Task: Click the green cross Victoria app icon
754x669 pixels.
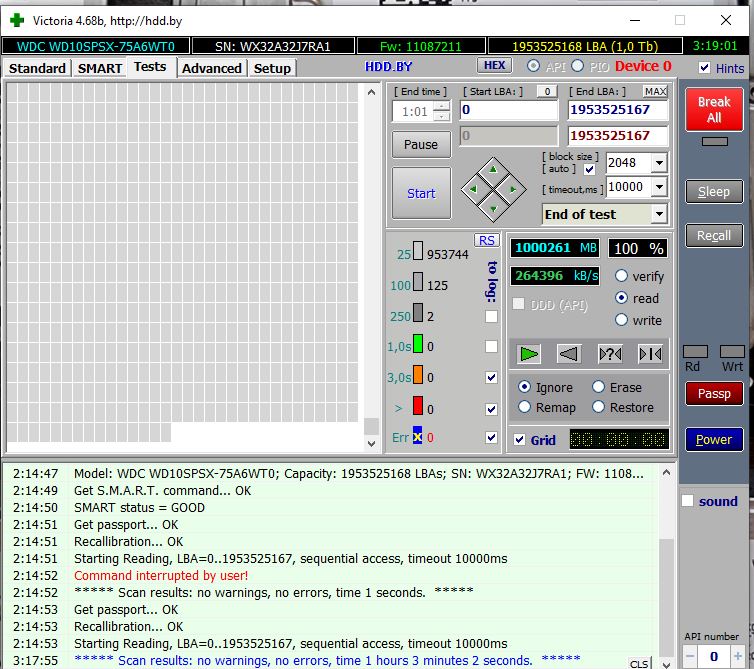Action: point(17,21)
